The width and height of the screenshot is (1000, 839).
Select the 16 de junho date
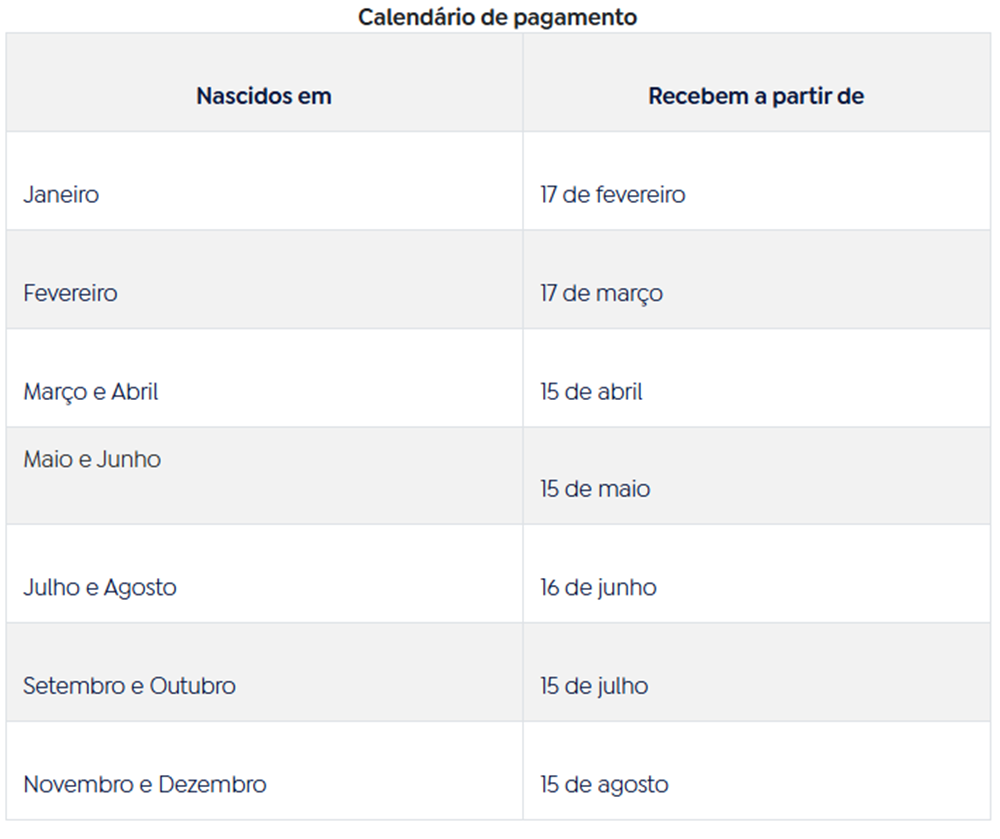[598, 587]
